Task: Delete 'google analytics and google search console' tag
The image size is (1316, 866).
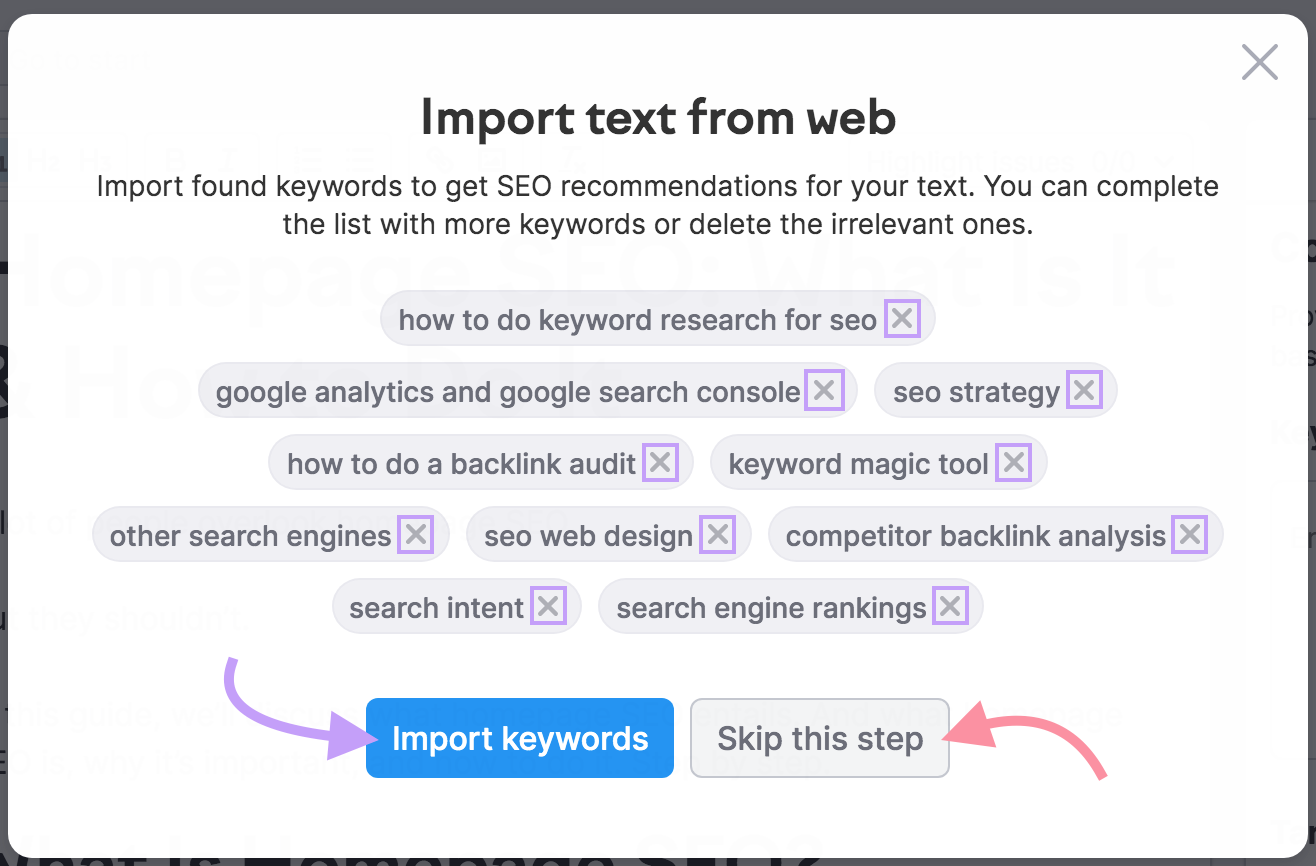Action: pyautogui.click(x=824, y=392)
